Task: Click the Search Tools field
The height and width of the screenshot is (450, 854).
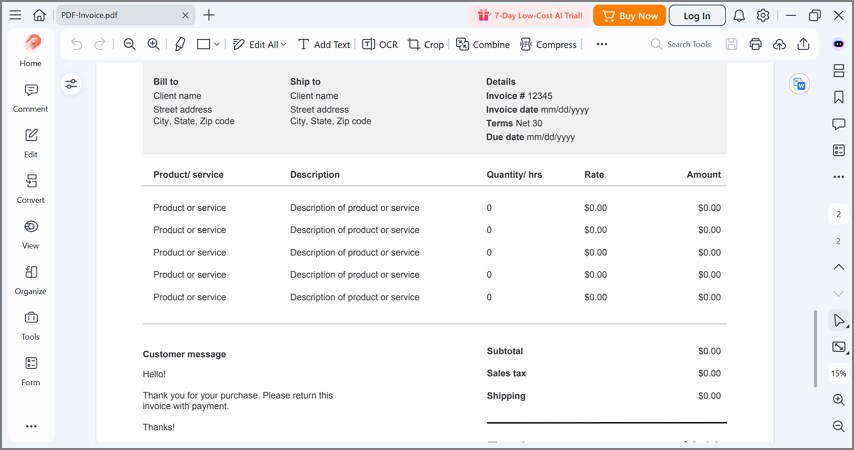Action: [x=681, y=44]
